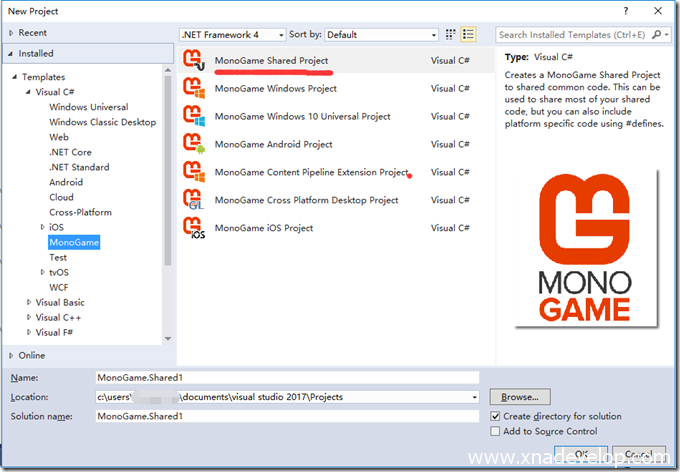Select the MonoGame iOS Project icon
The image size is (680, 472).
194,228
